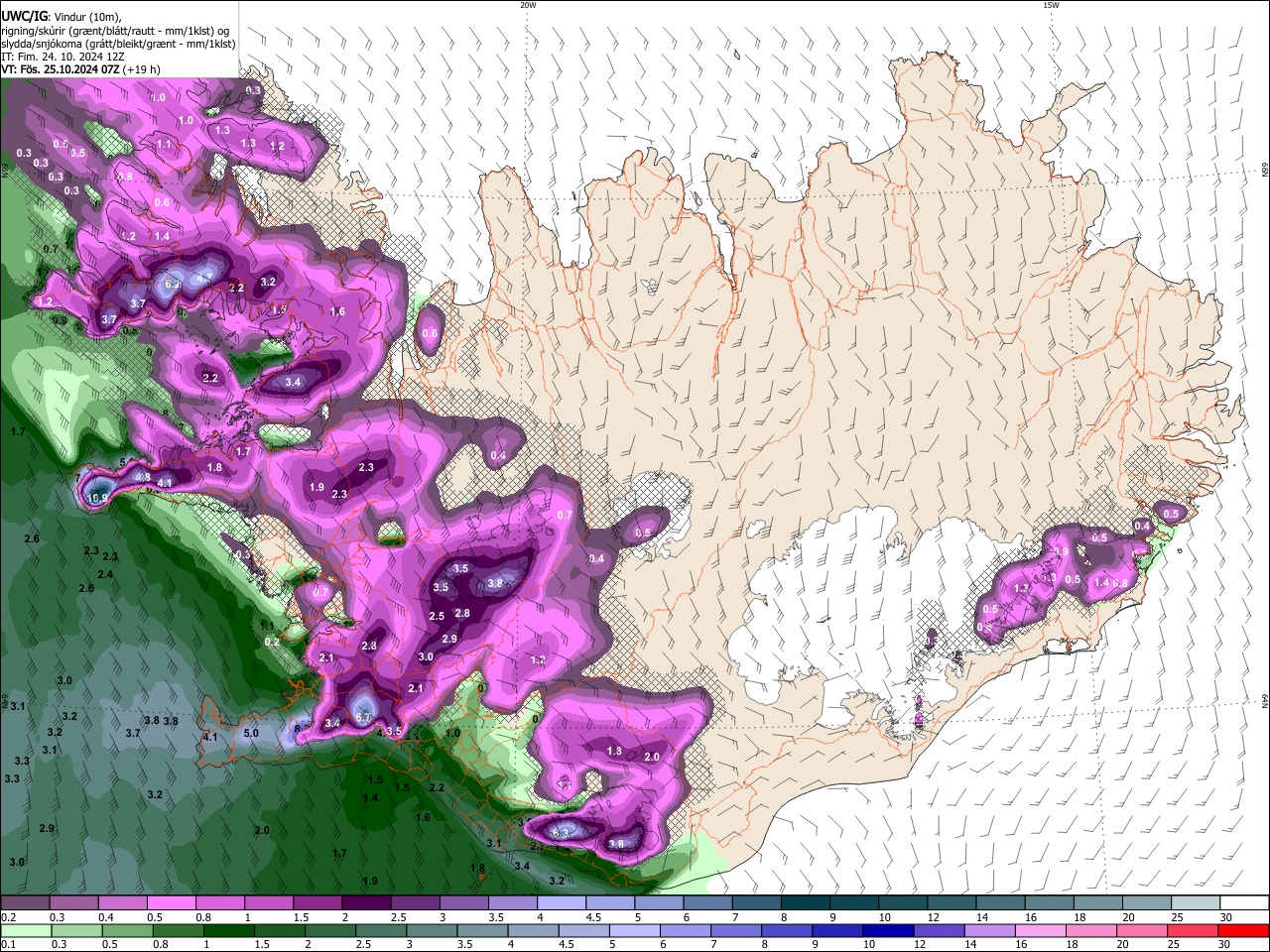Select upper legend swatch between 2.5 and 3
The image size is (1270, 952).
click(x=414, y=903)
